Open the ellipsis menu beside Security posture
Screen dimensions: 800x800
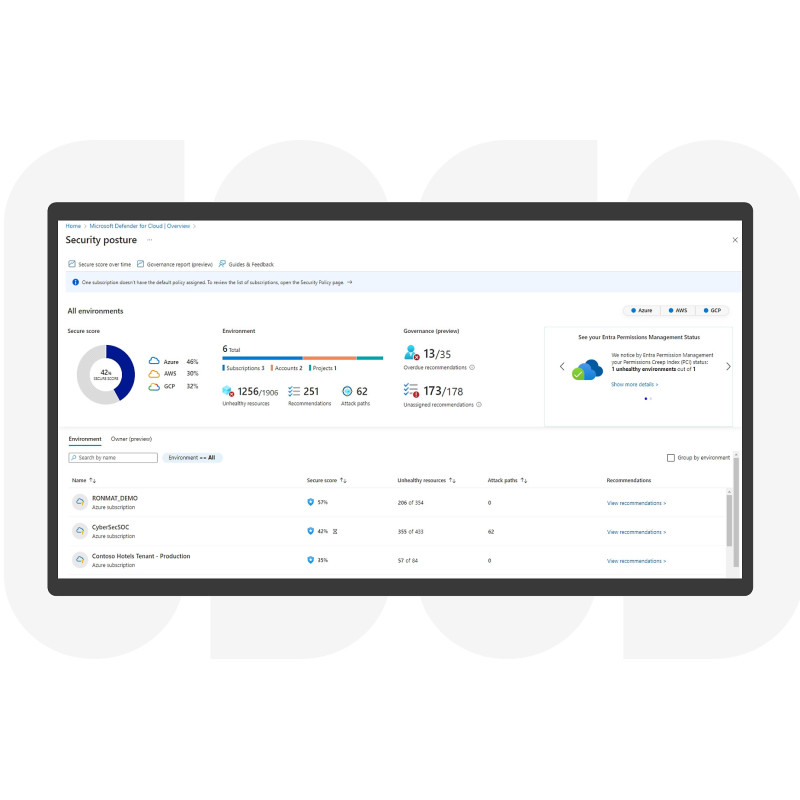click(149, 240)
